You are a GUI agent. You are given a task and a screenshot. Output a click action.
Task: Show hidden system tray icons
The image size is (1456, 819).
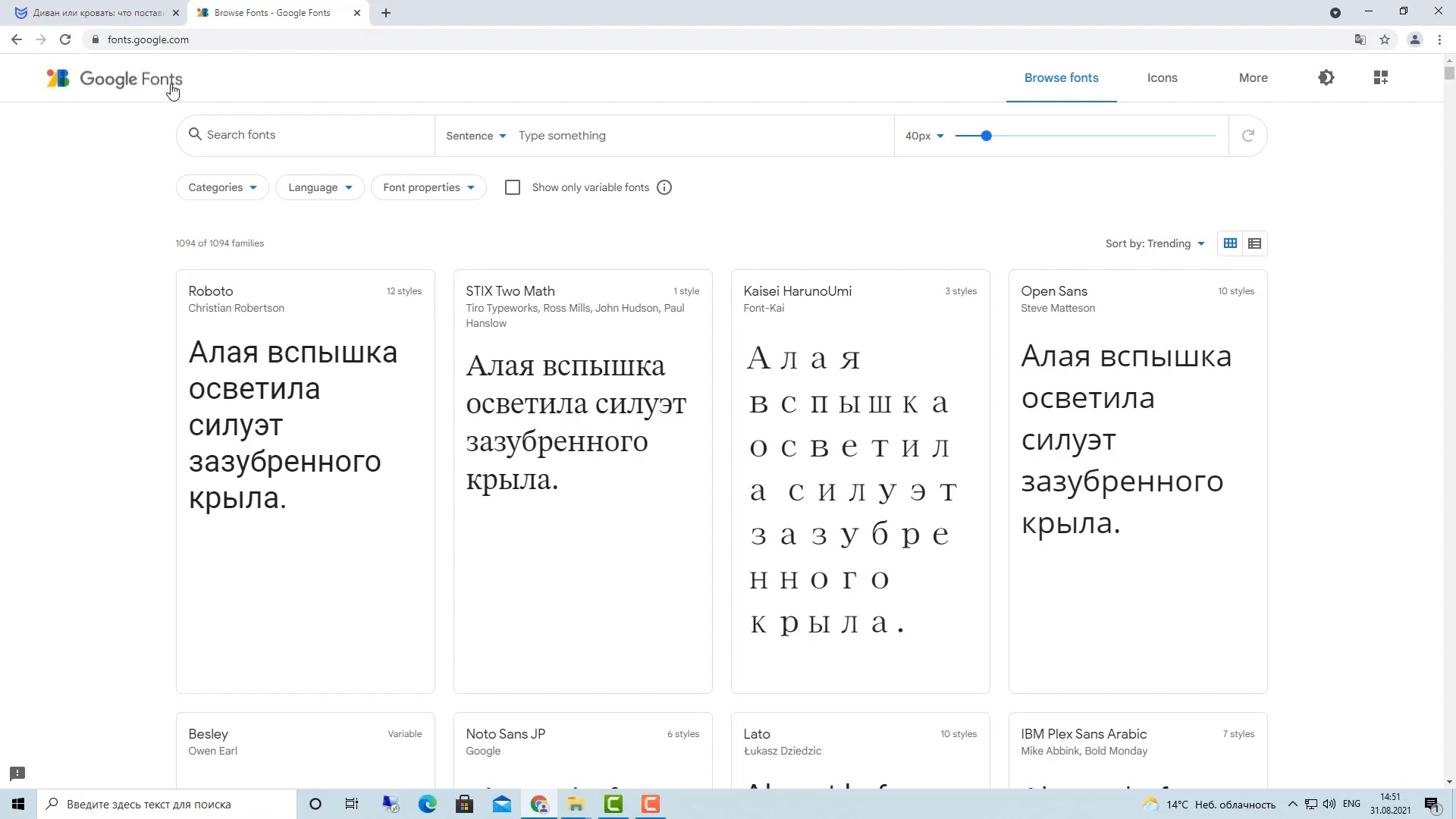1293,804
